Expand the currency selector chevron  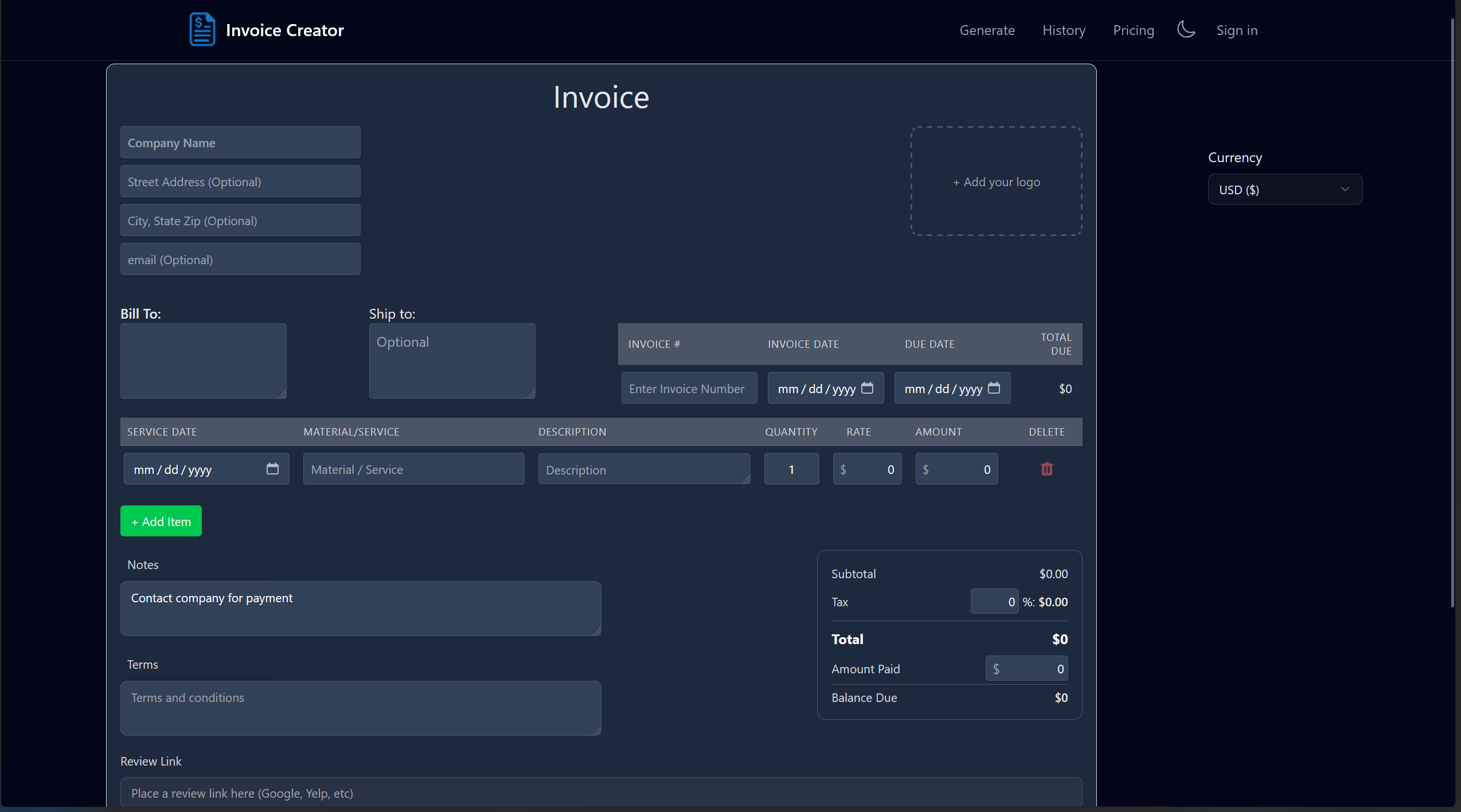point(1346,189)
